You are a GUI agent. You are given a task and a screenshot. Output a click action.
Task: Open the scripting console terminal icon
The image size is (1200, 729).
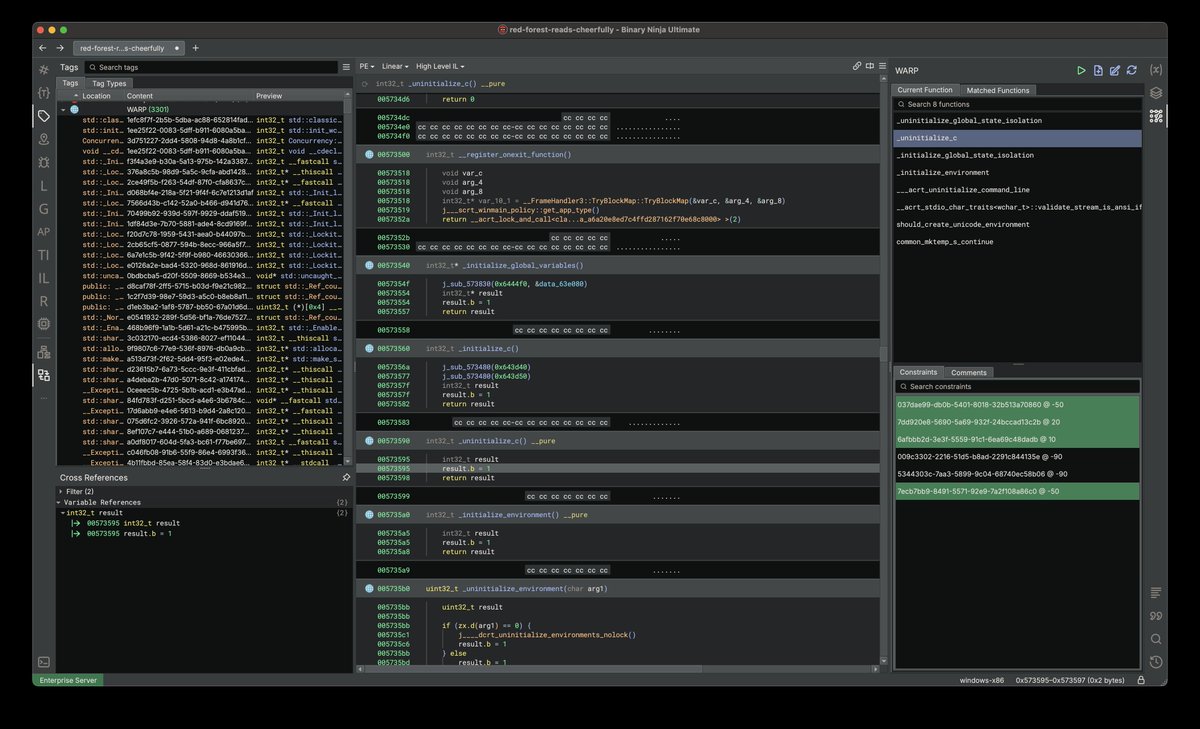pos(43,662)
